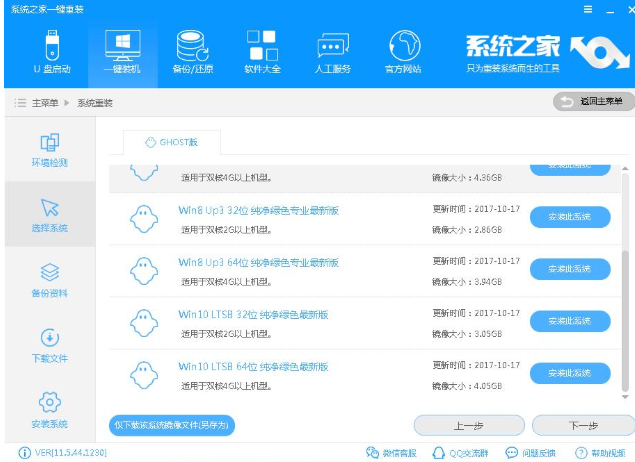
Task: Click the Win8 Up3 32位 纯净绿色专业最新版 title
Action: coord(258,210)
